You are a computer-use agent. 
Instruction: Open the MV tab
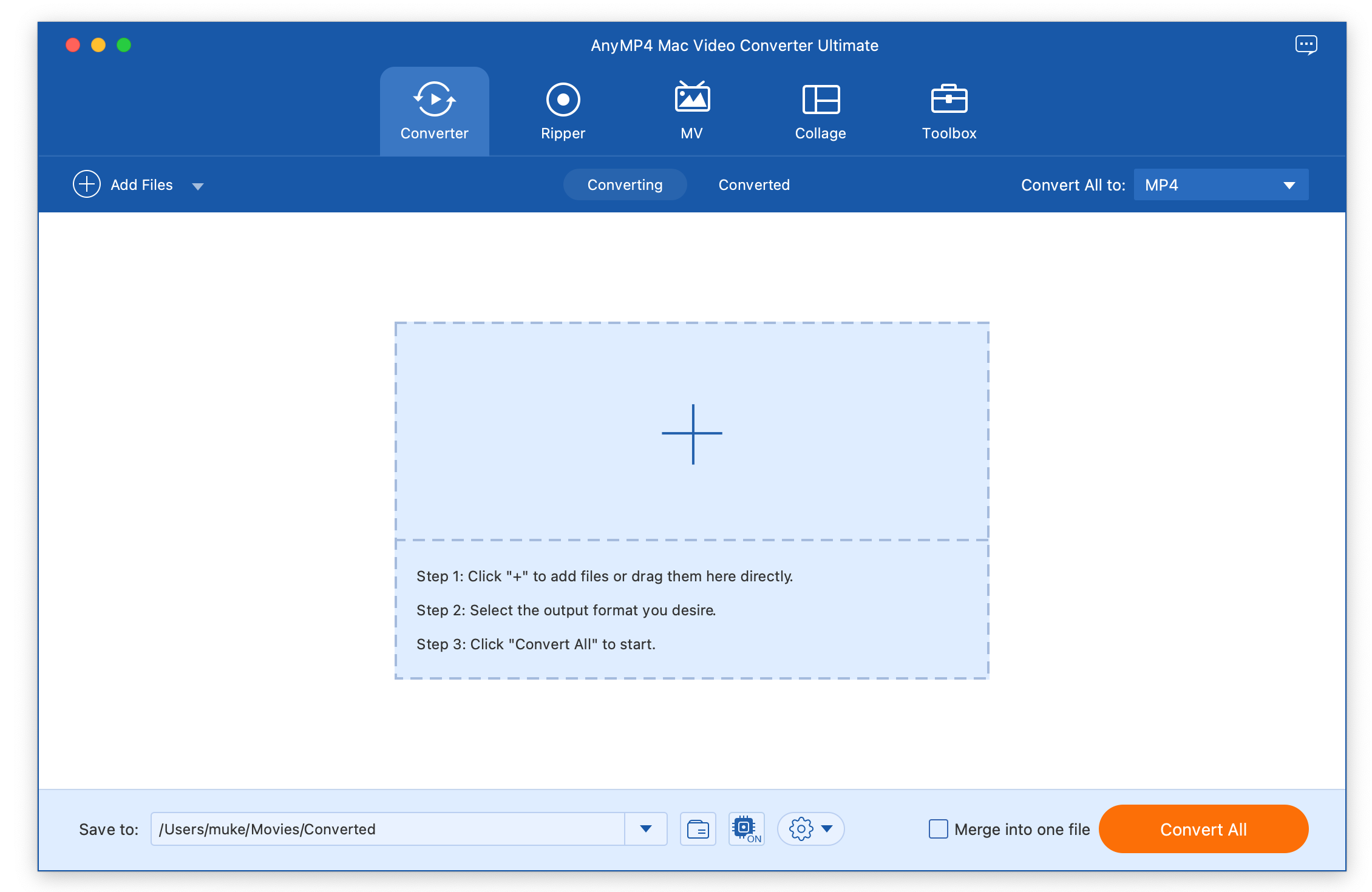point(692,112)
